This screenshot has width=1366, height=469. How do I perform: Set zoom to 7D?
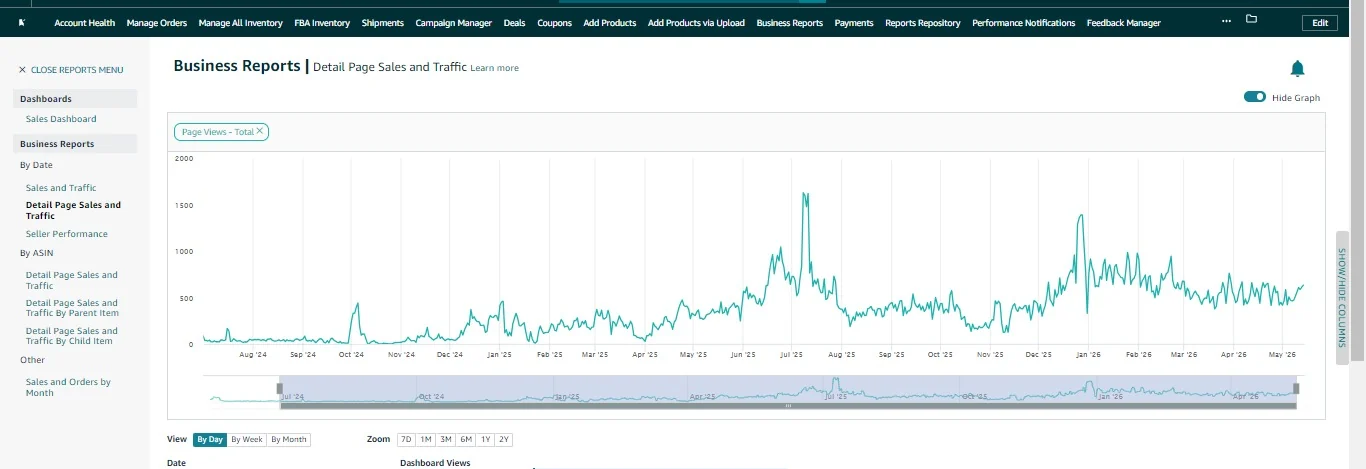(x=406, y=439)
